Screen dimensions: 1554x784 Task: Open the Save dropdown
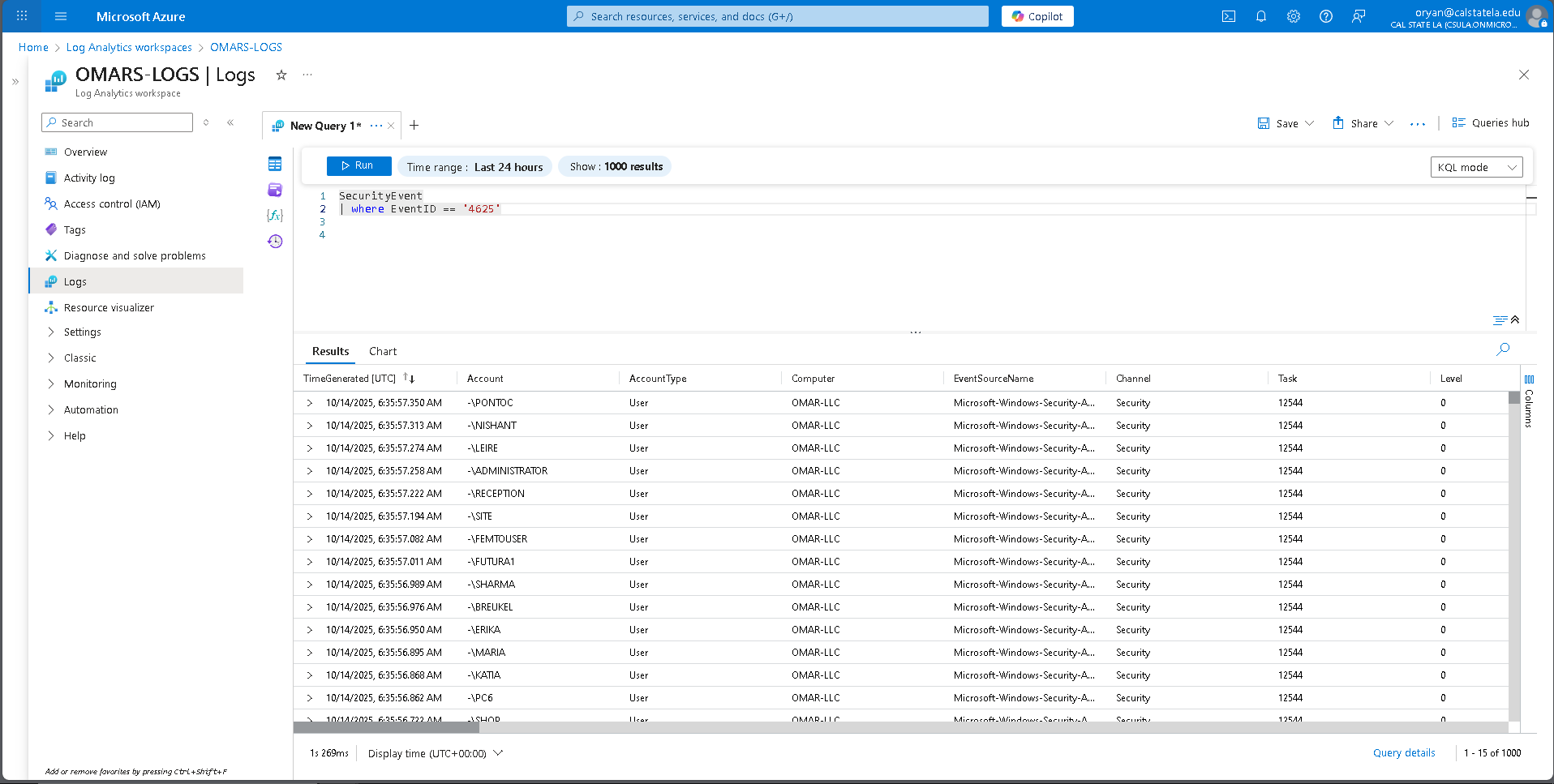click(x=1286, y=123)
